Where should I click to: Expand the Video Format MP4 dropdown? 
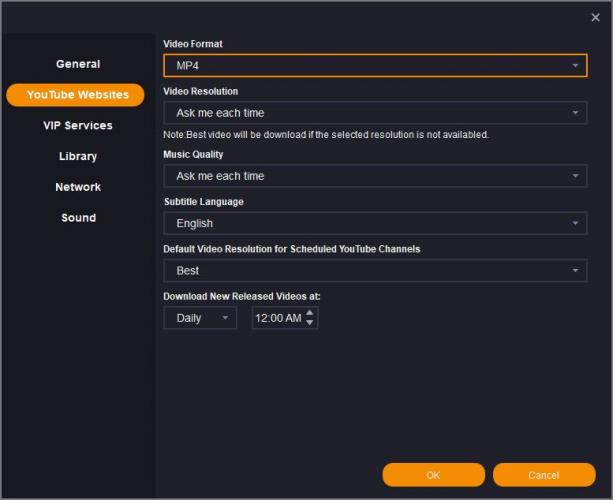click(x=374, y=66)
